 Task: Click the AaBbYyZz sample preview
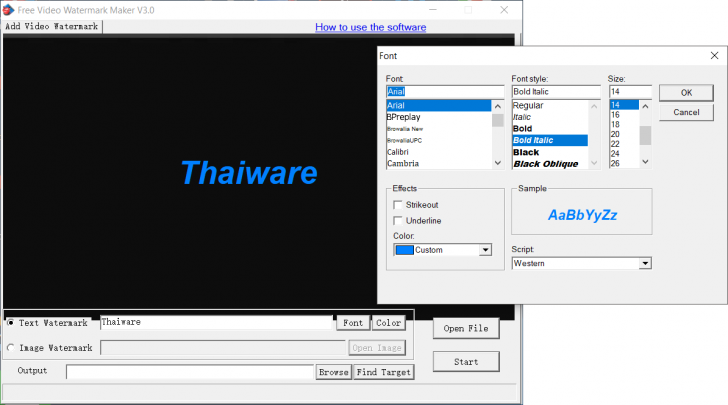[x=582, y=215]
